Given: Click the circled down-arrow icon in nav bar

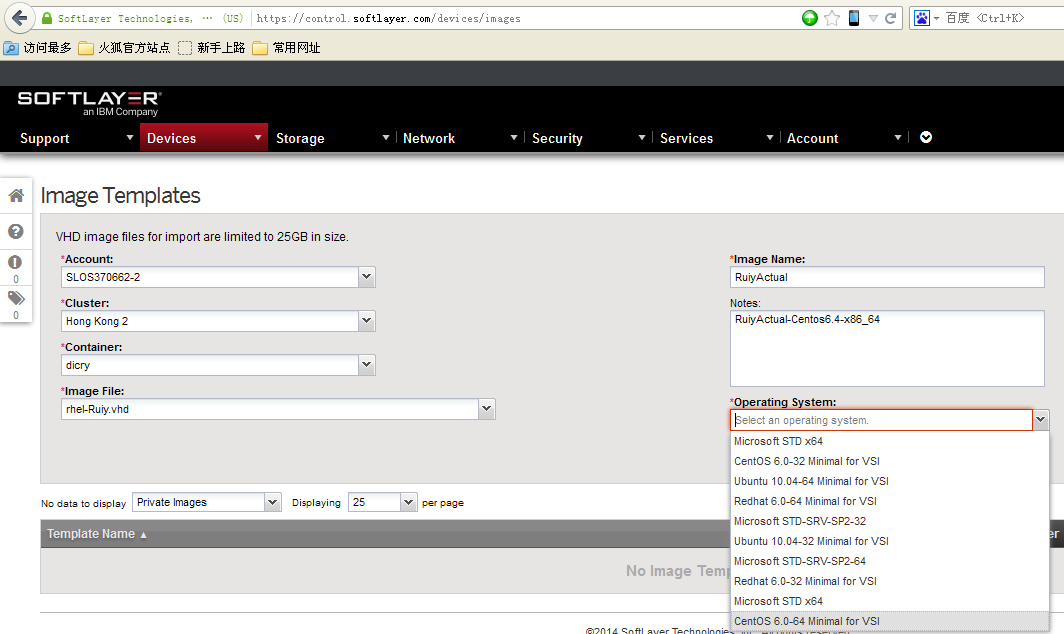Looking at the screenshot, I should pos(926,137).
